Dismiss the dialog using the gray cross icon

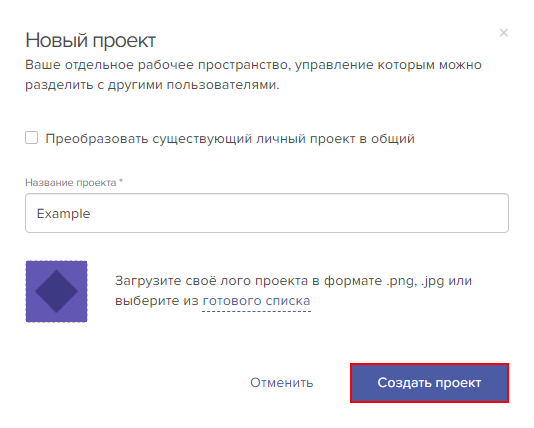pyautogui.click(x=504, y=33)
